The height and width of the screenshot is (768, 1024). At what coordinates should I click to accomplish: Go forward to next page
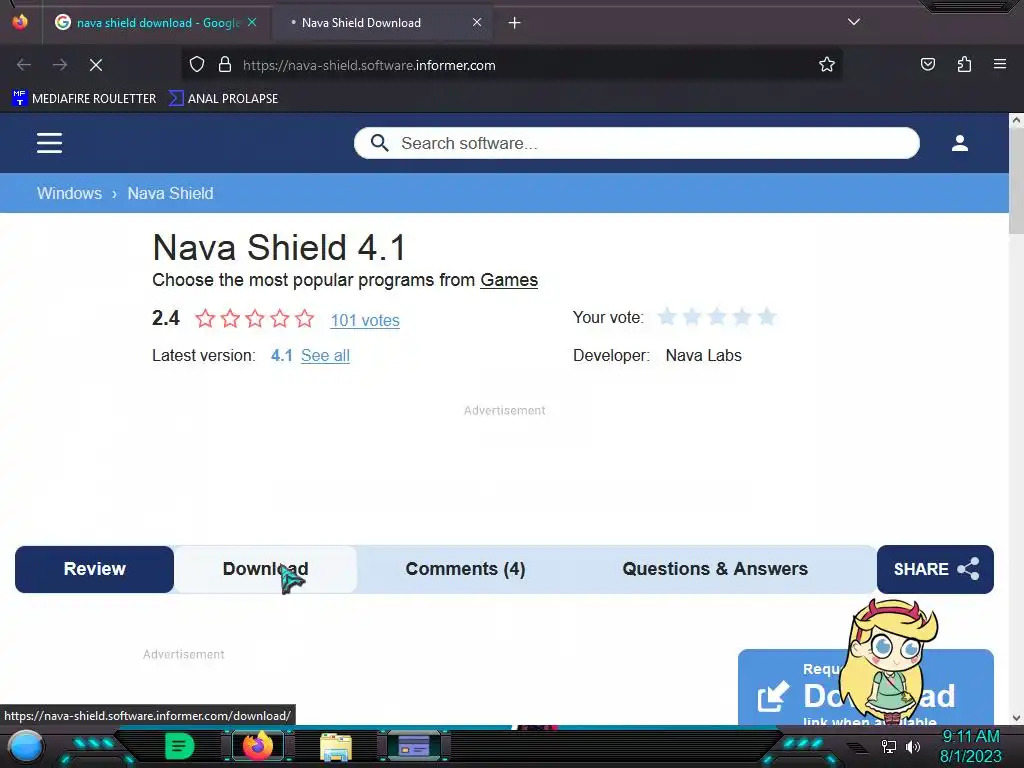tap(60, 65)
